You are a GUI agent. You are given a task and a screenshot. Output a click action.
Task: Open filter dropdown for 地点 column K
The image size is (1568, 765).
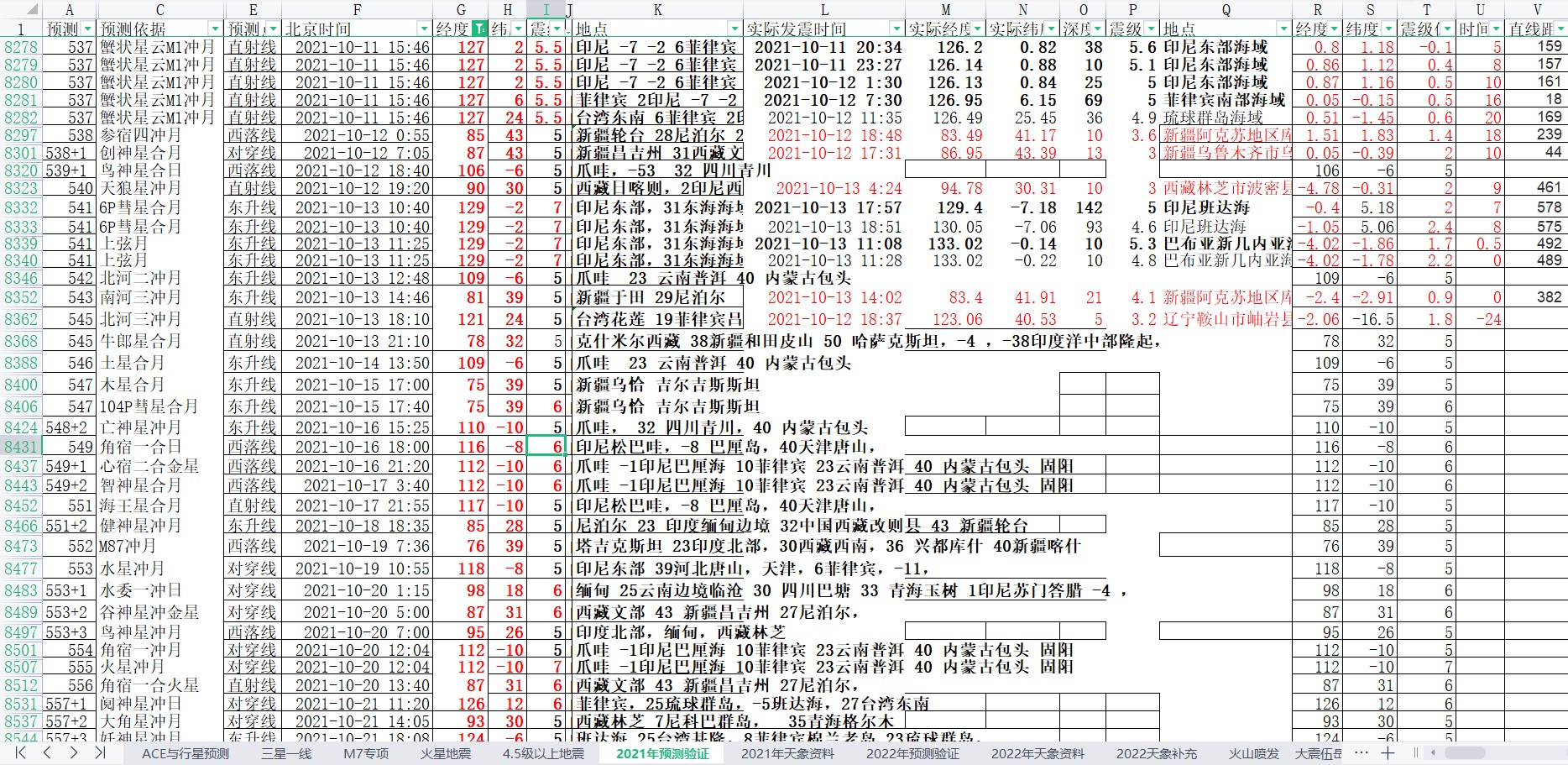735,29
